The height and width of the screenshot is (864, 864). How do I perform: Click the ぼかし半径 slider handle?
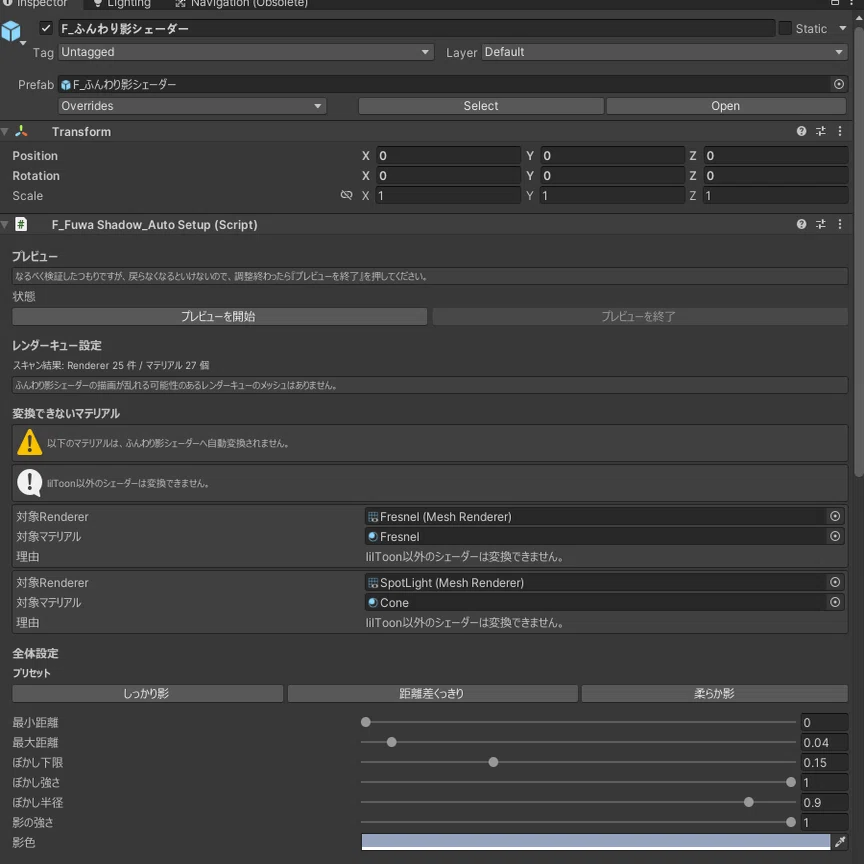pyautogui.click(x=748, y=802)
